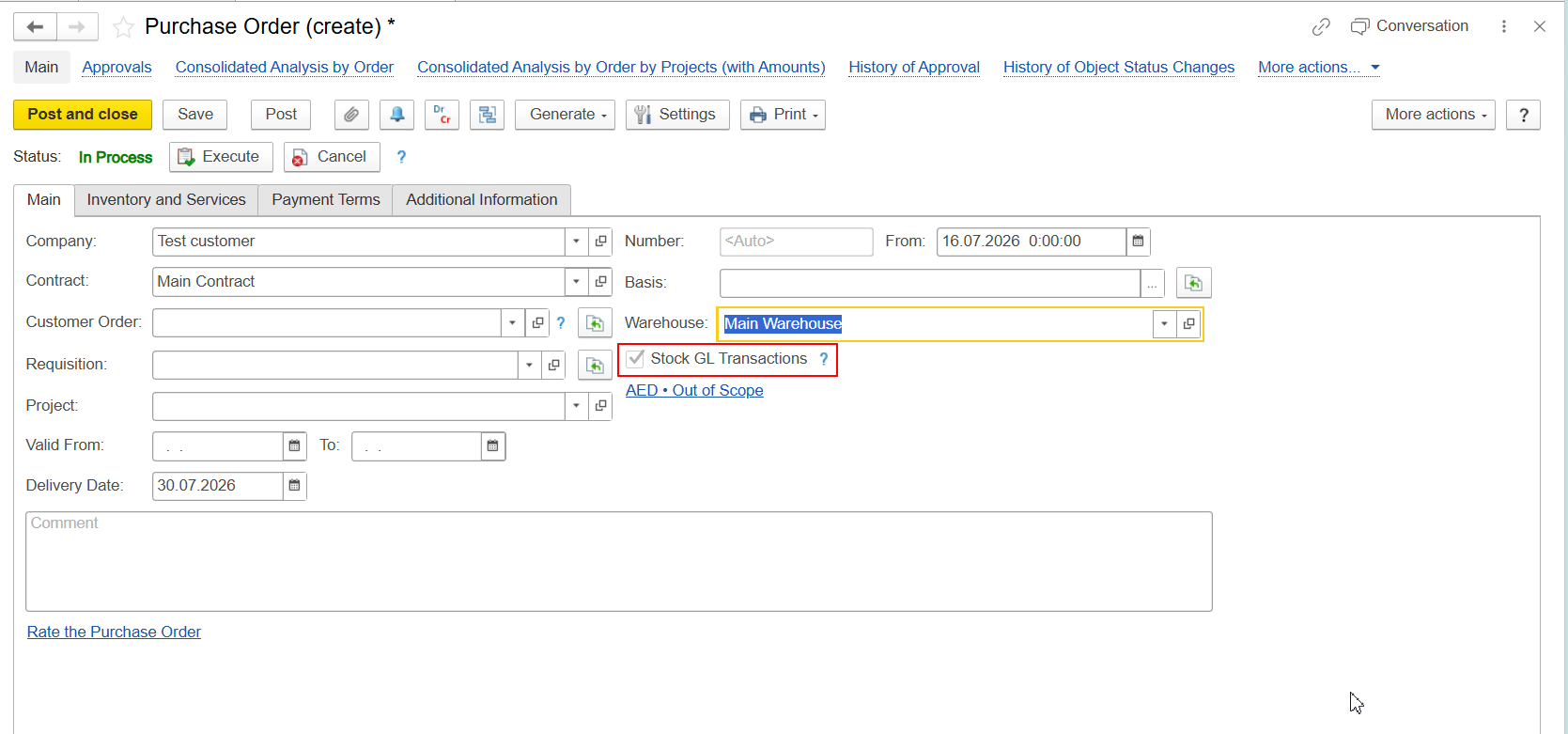This screenshot has height=734, width=1568.
Task: Select the Main form tab
Action: tap(44, 200)
